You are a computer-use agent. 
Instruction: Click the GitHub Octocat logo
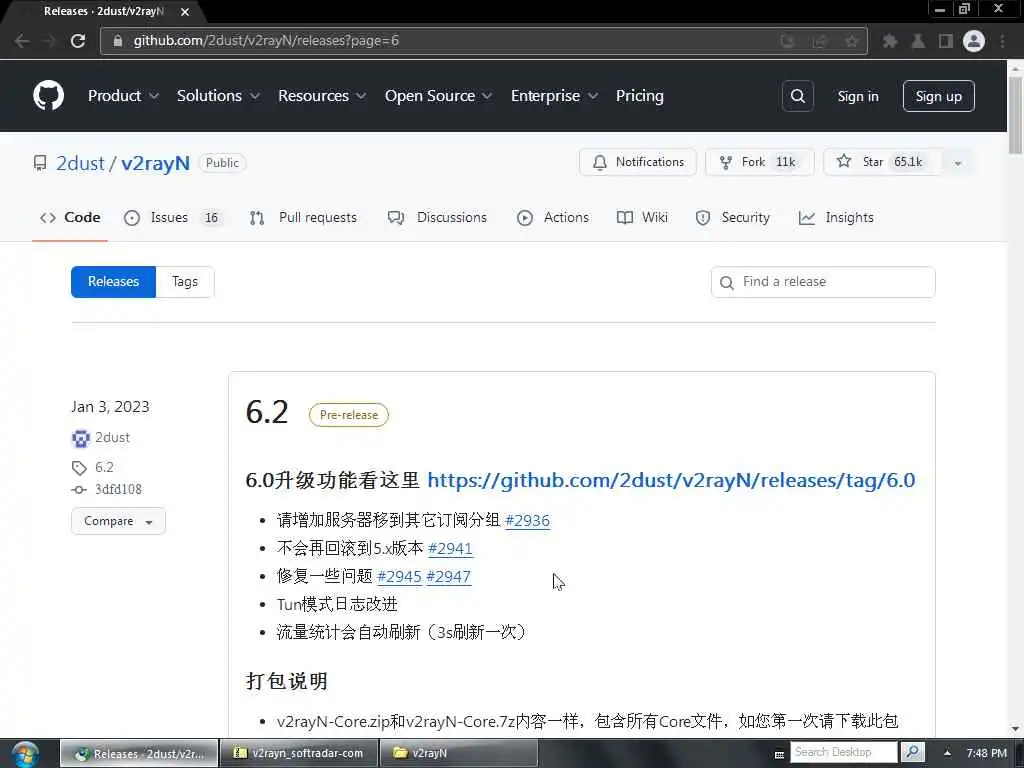tap(48, 96)
